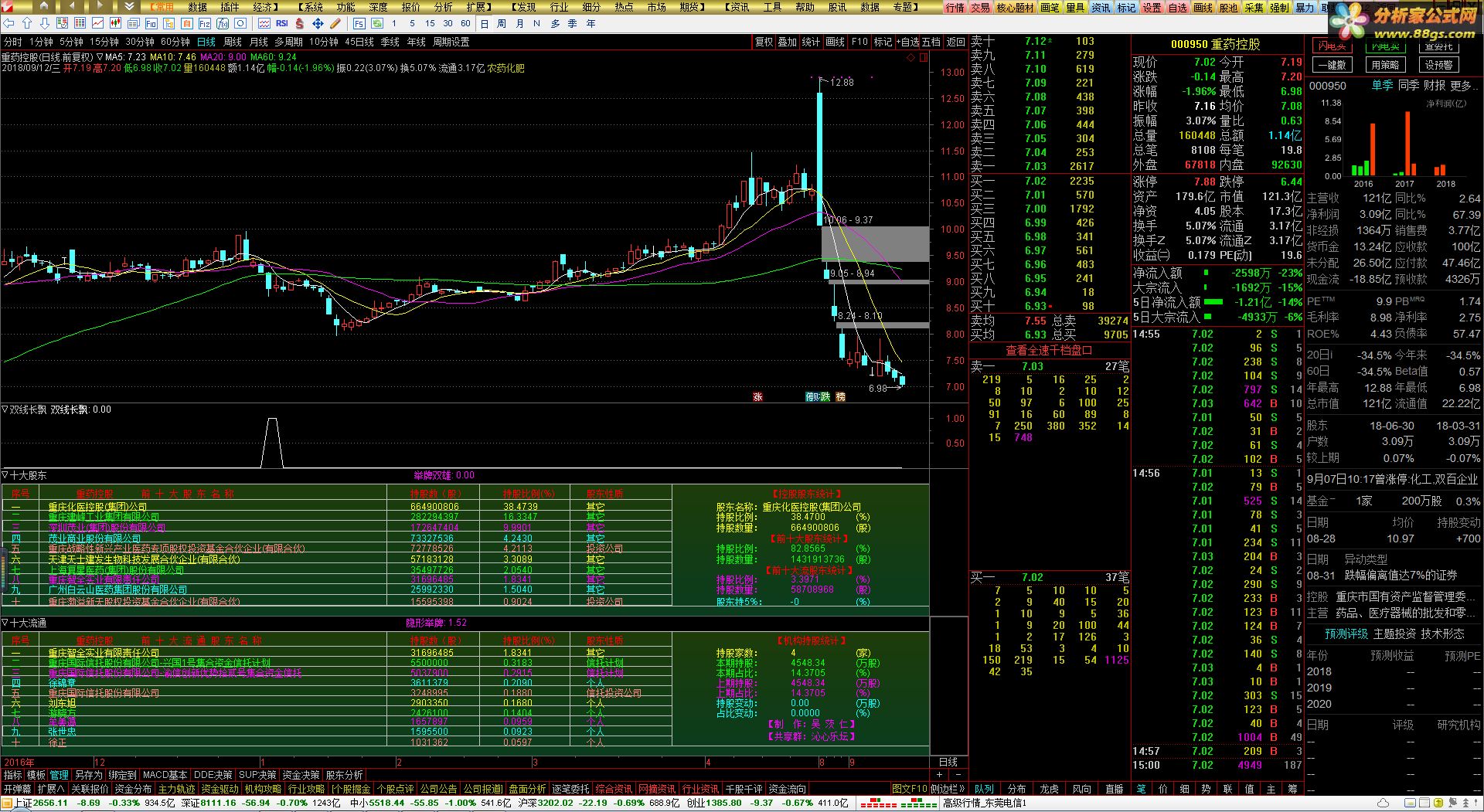Select the 季 quarterly period toolbar button

pos(572,23)
